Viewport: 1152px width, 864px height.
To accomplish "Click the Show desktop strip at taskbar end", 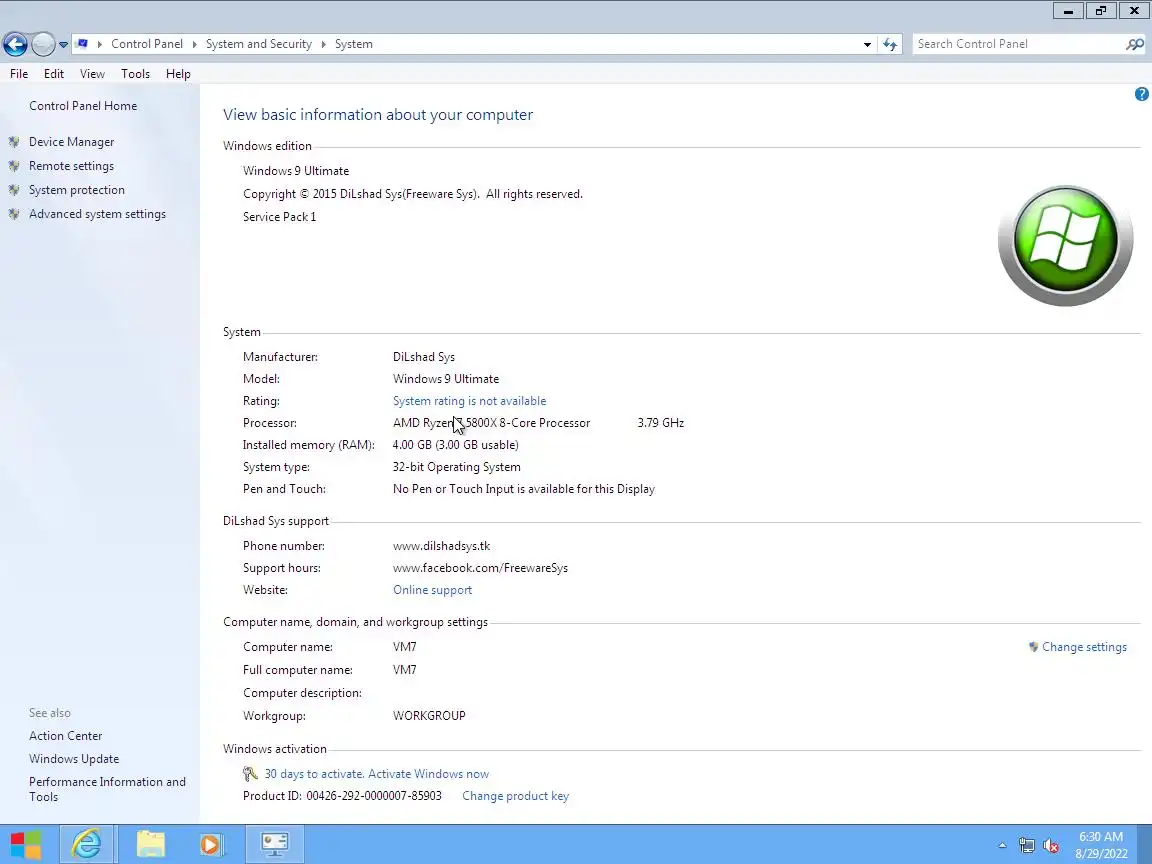I will 1145,844.
